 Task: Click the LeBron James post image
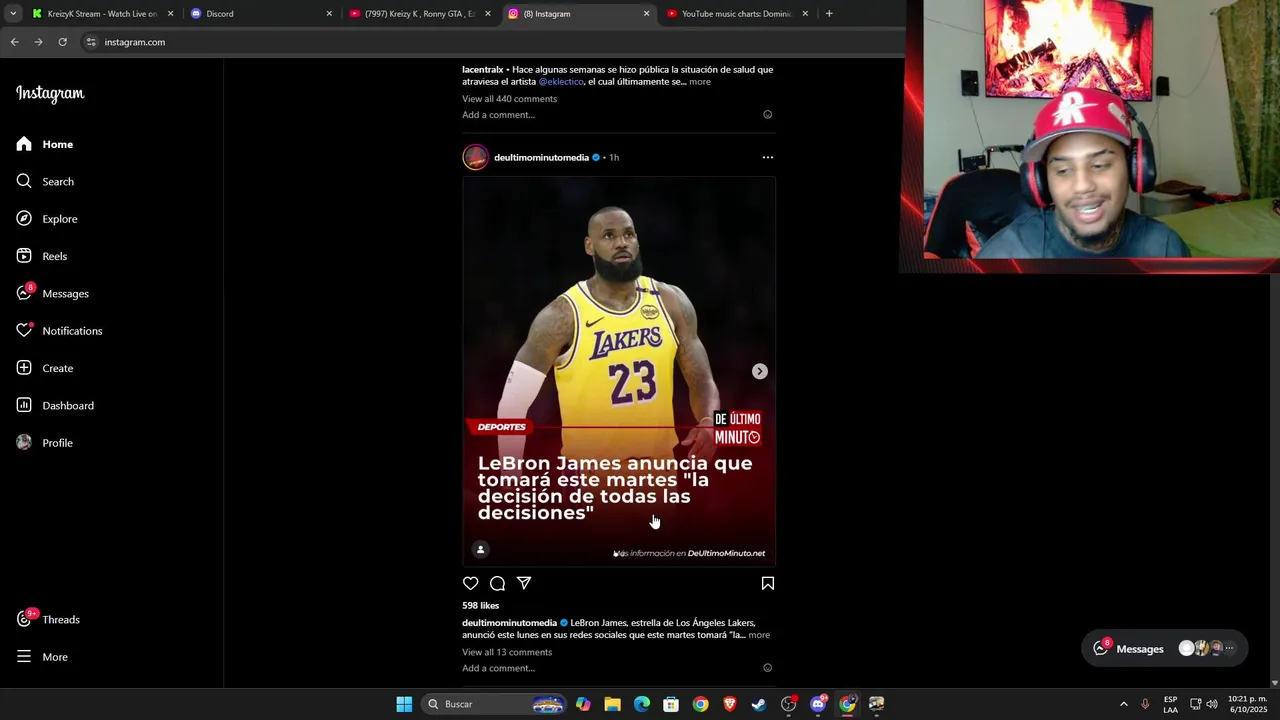pyautogui.click(x=619, y=371)
